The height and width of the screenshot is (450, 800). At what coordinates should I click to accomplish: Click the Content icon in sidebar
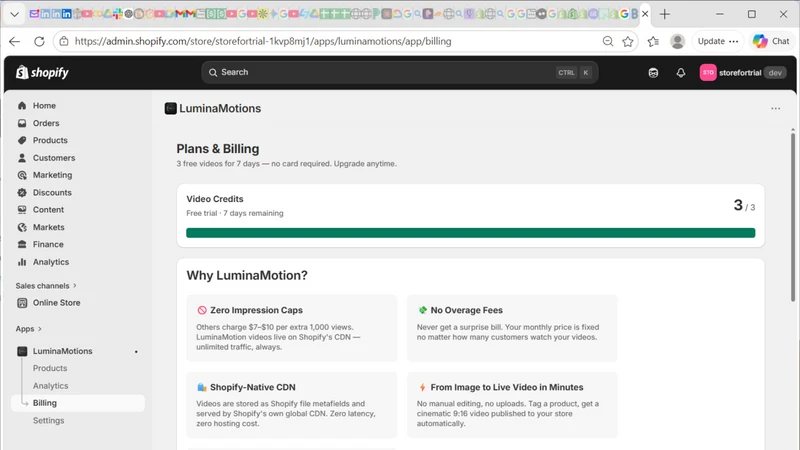(x=22, y=210)
